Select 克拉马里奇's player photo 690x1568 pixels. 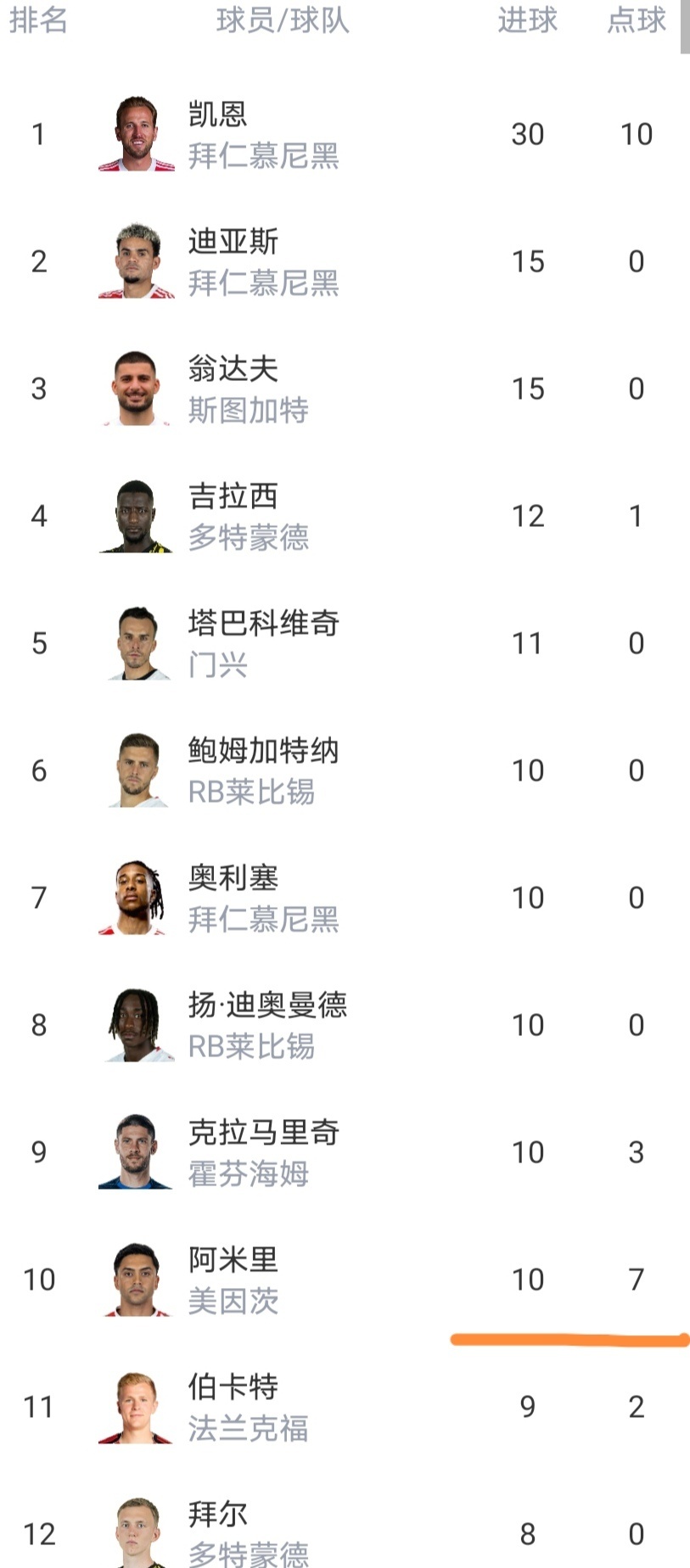point(137,1152)
